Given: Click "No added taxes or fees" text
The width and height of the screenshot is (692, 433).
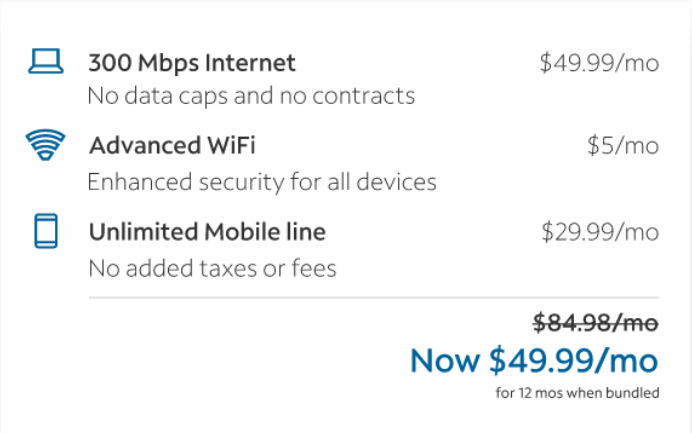Looking at the screenshot, I should [x=212, y=268].
